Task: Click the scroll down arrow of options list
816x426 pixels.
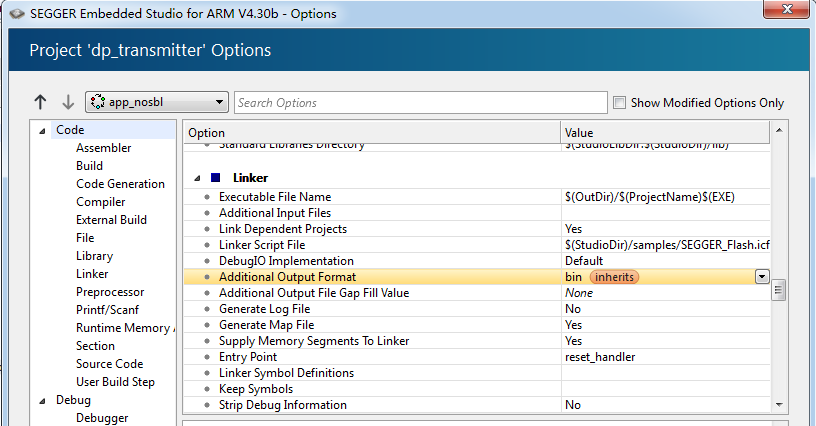Action: tap(779, 405)
